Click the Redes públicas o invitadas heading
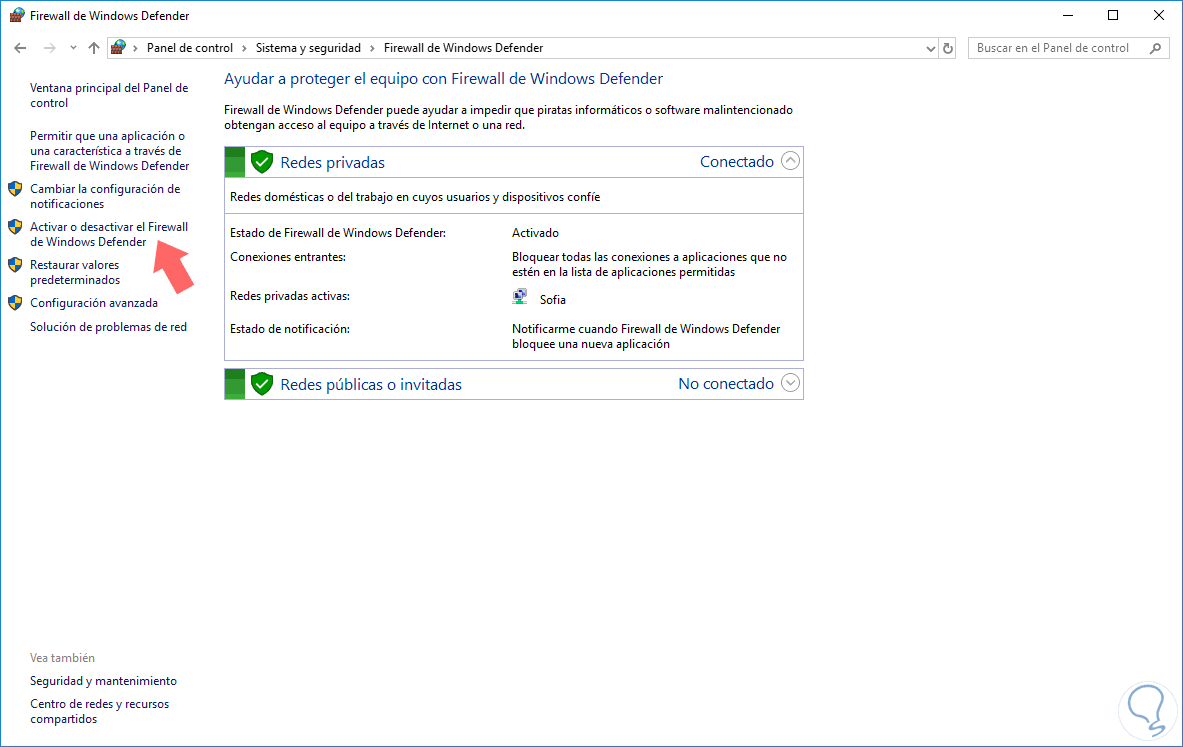This screenshot has width=1183, height=747. (x=371, y=384)
